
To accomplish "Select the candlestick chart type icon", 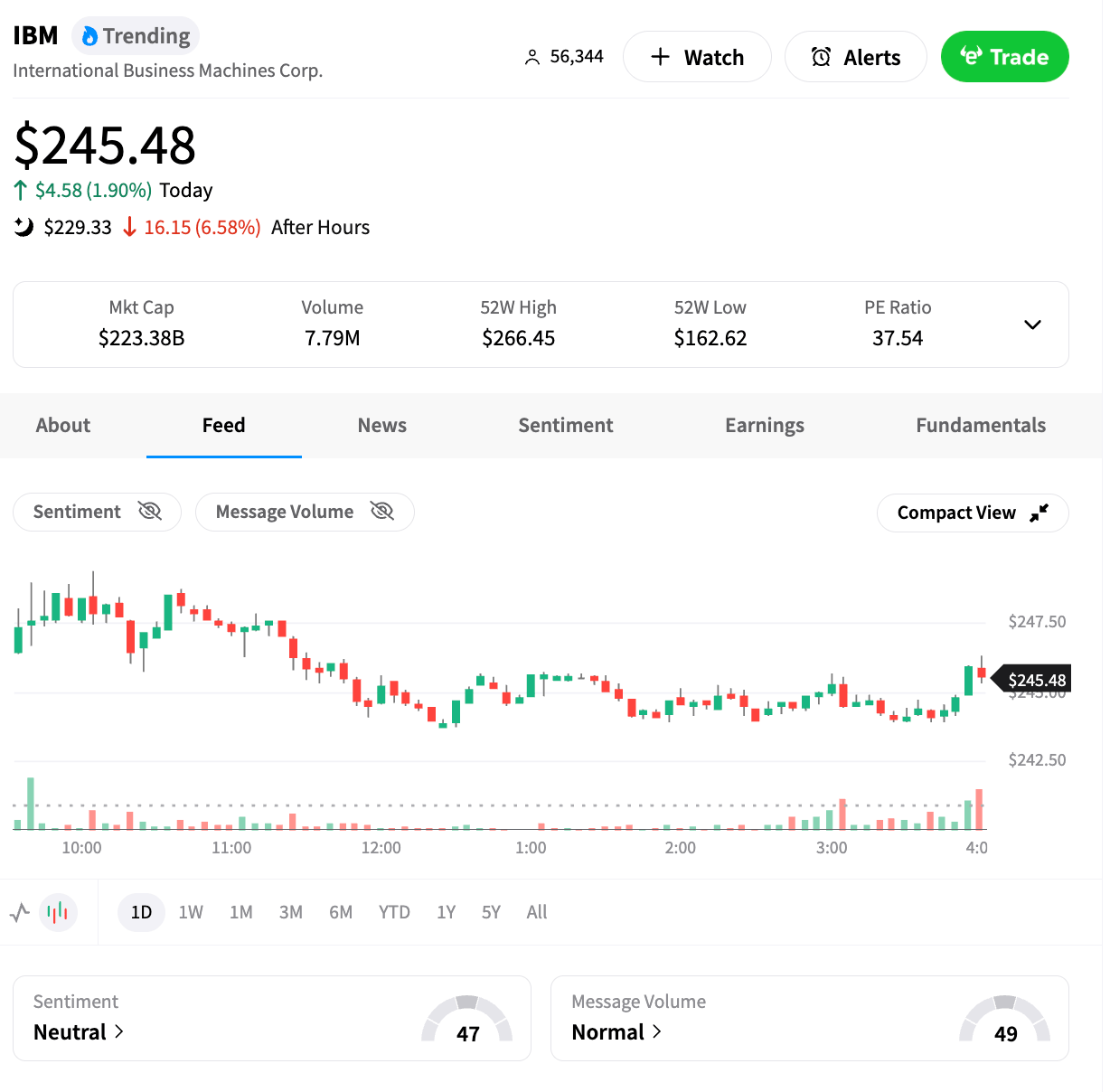I will [x=58, y=912].
